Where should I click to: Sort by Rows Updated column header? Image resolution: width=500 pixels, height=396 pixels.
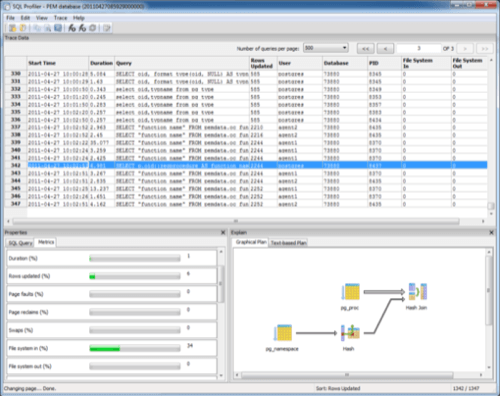(x=263, y=63)
